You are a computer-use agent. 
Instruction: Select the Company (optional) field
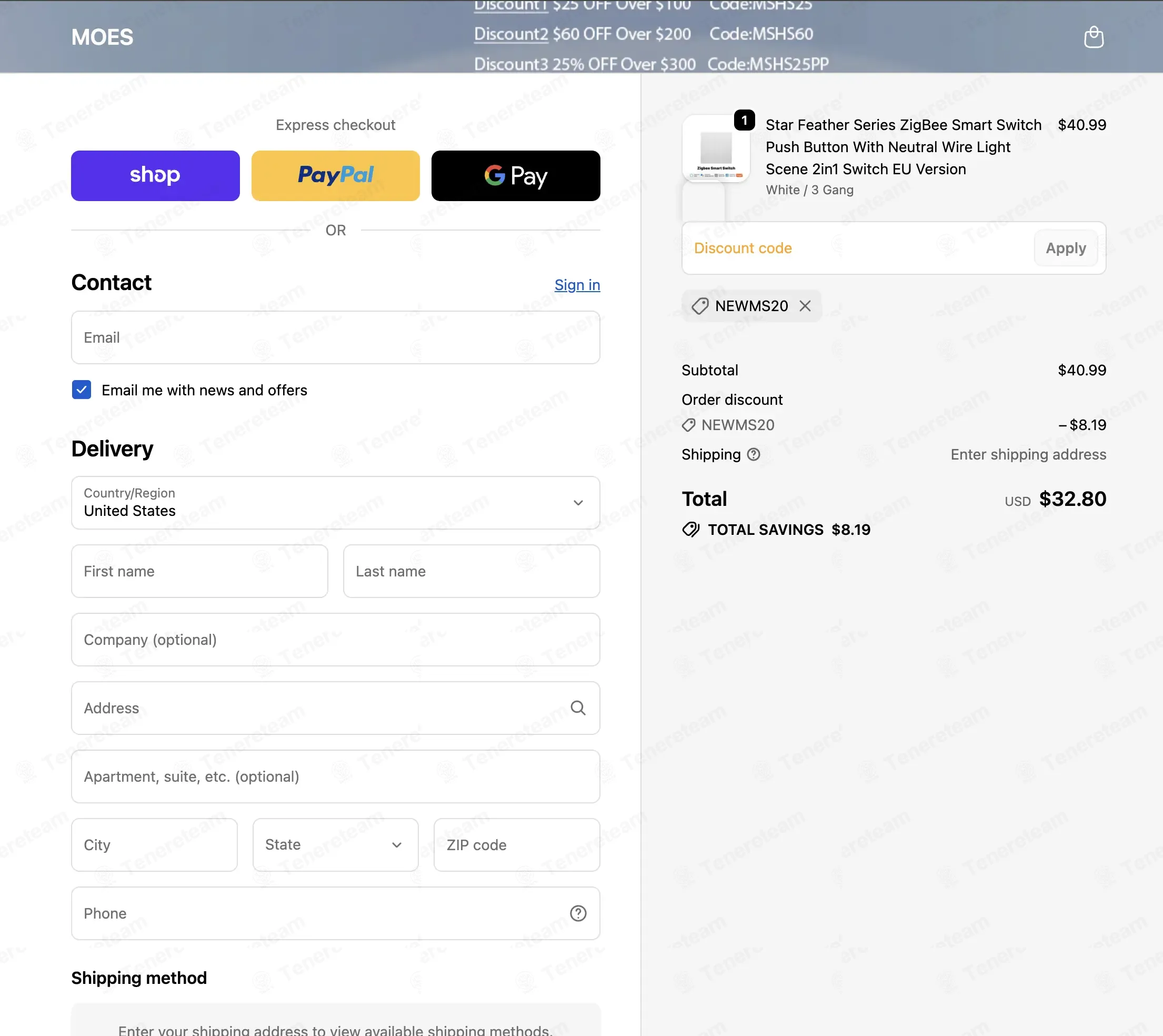pos(336,640)
